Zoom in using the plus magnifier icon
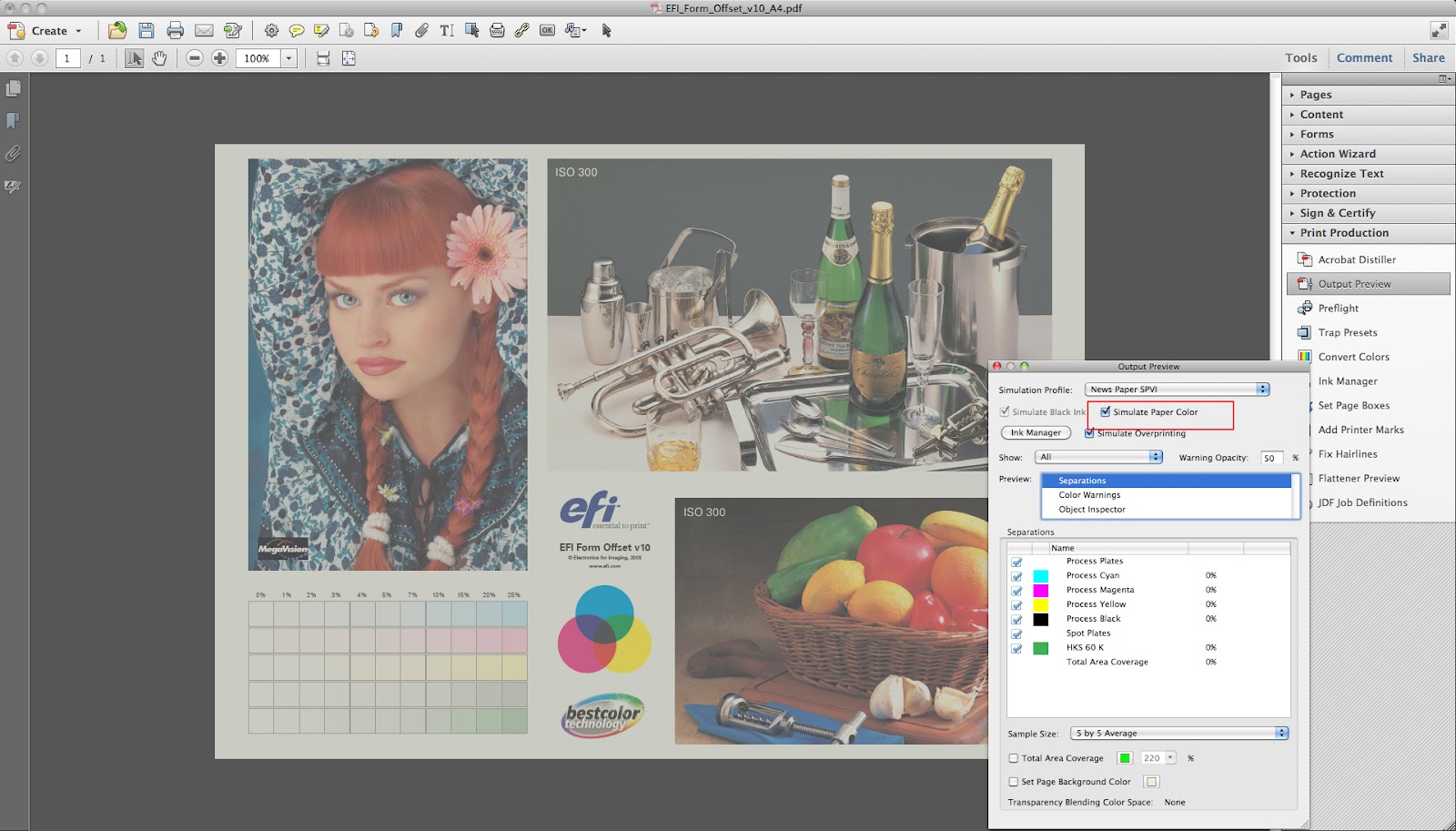 (x=218, y=58)
